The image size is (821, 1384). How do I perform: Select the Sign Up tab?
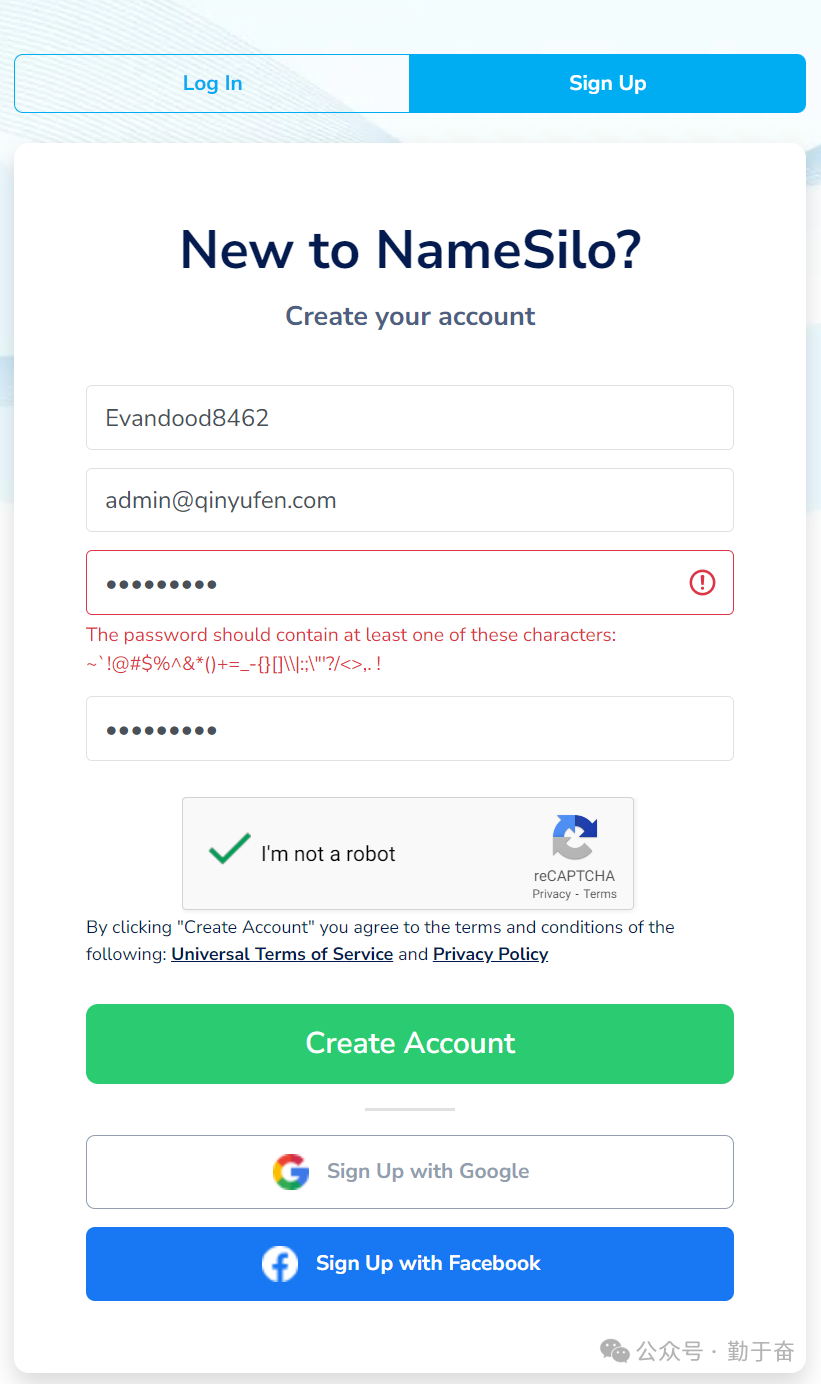pos(608,83)
